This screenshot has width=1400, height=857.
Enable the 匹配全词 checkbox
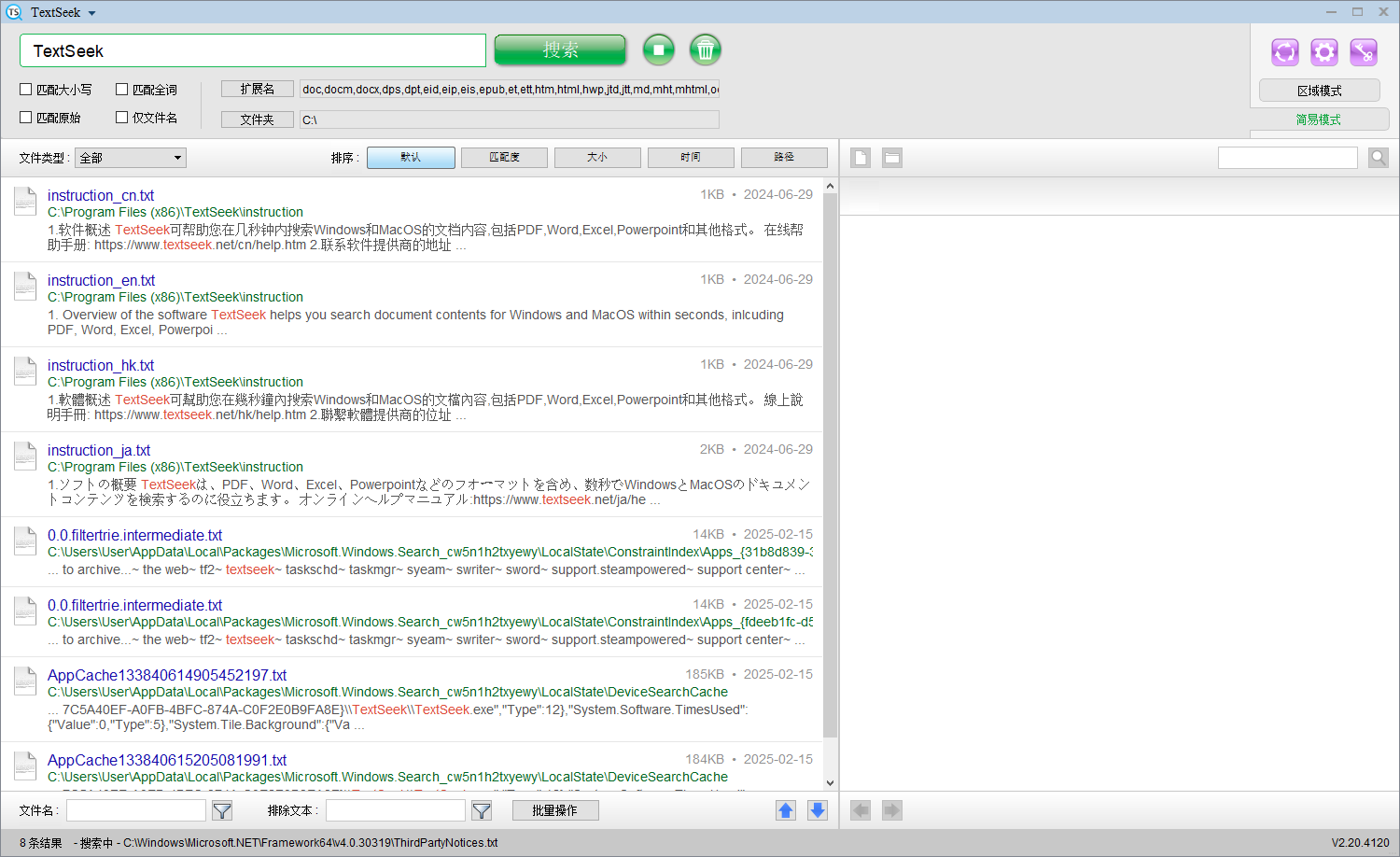click(x=121, y=89)
